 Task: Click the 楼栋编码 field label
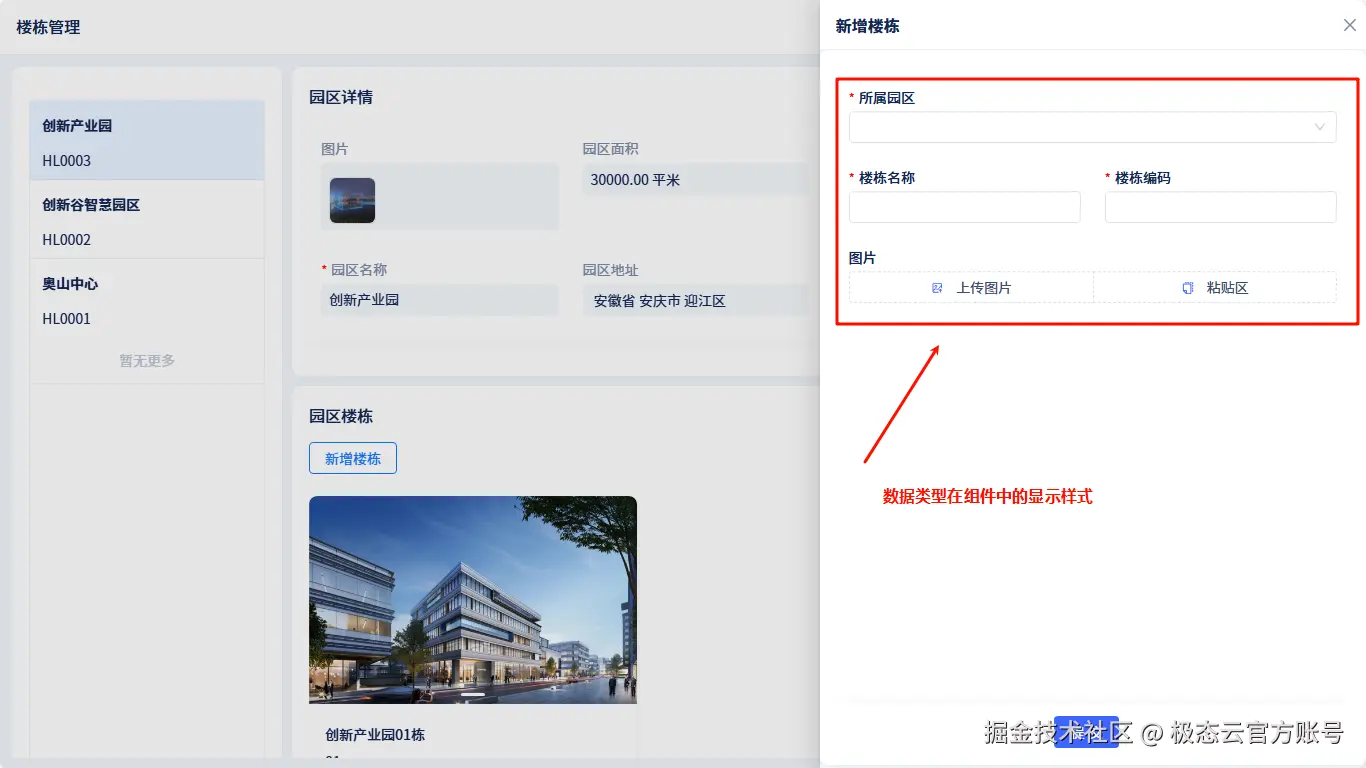(1143, 178)
